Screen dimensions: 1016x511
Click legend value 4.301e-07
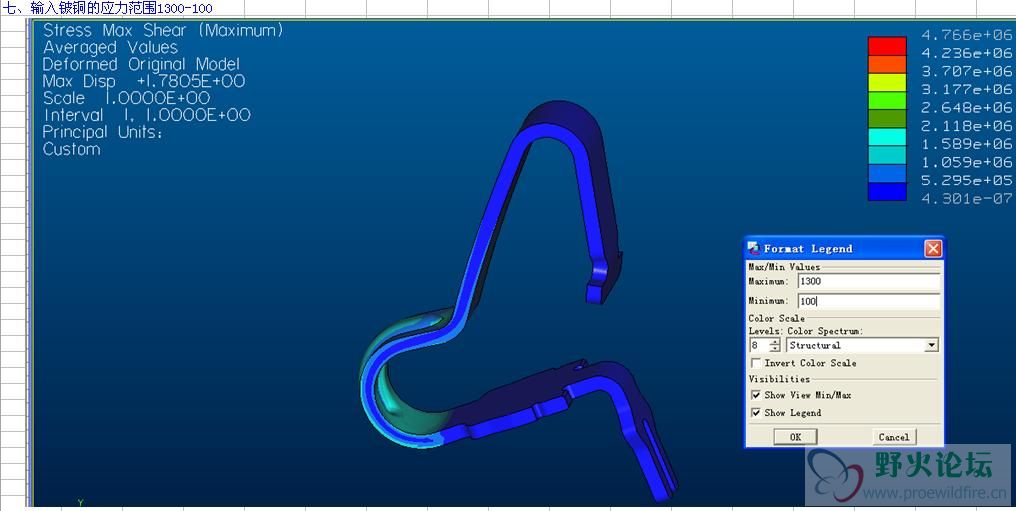(966, 199)
